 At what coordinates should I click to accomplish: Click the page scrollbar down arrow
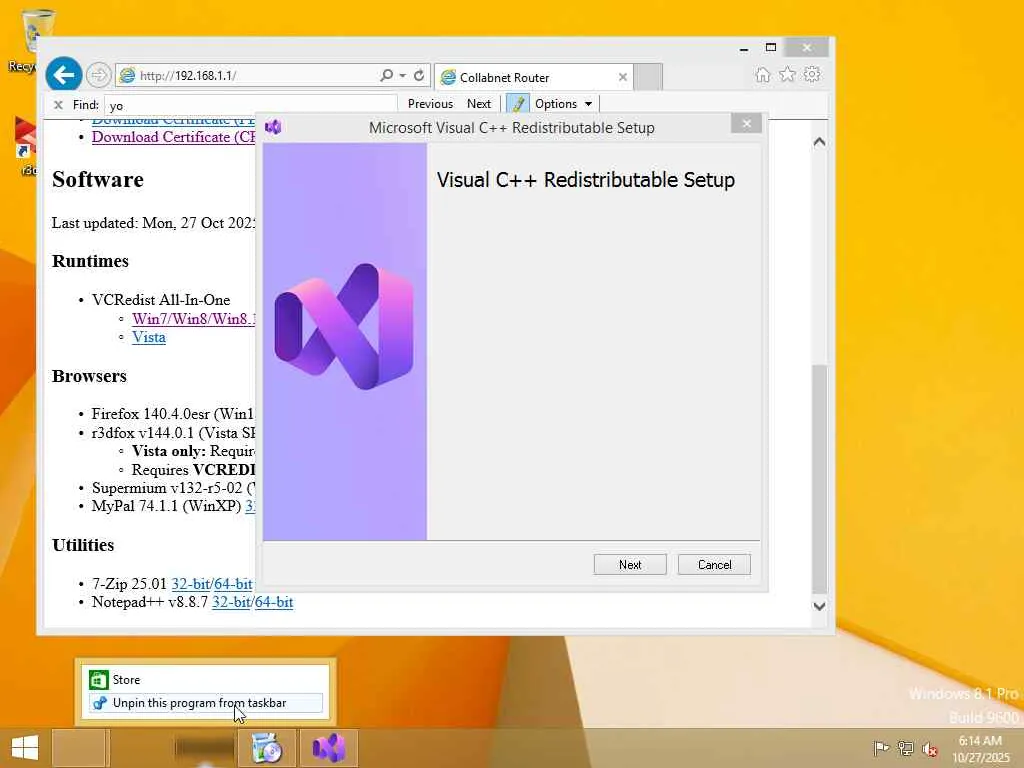[x=819, y=606]
